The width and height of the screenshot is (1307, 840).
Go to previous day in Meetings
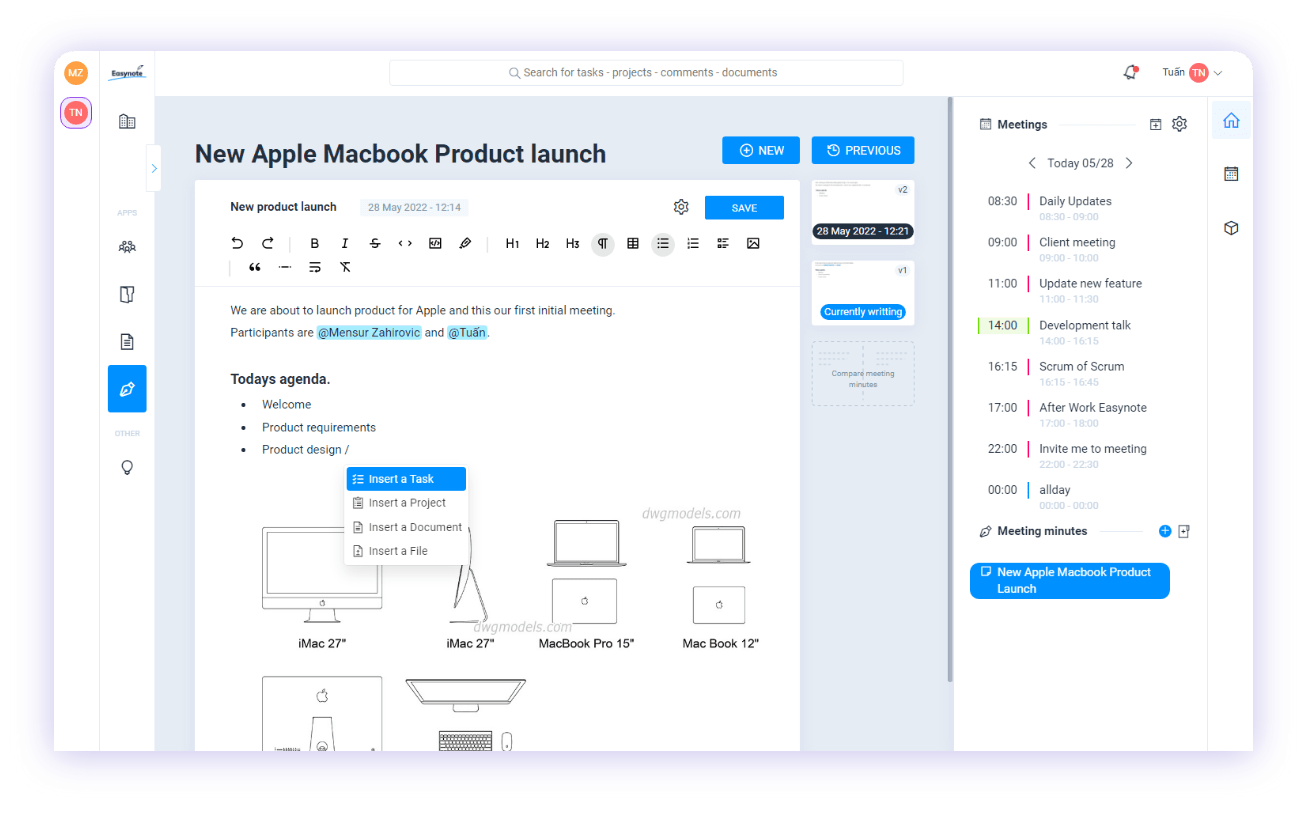tap(1033, 163)
